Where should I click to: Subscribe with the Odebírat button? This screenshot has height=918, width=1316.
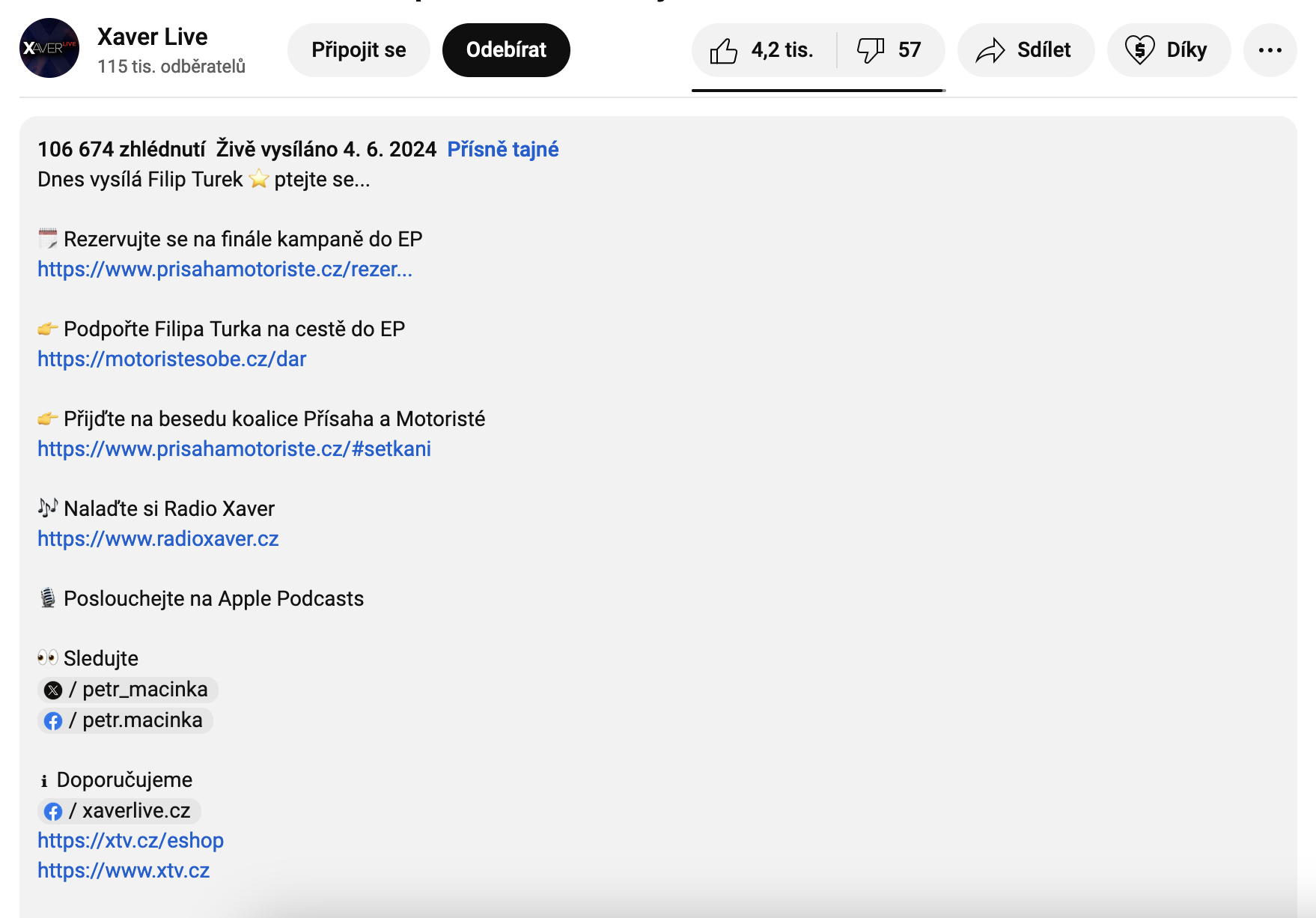click(506, 50)
